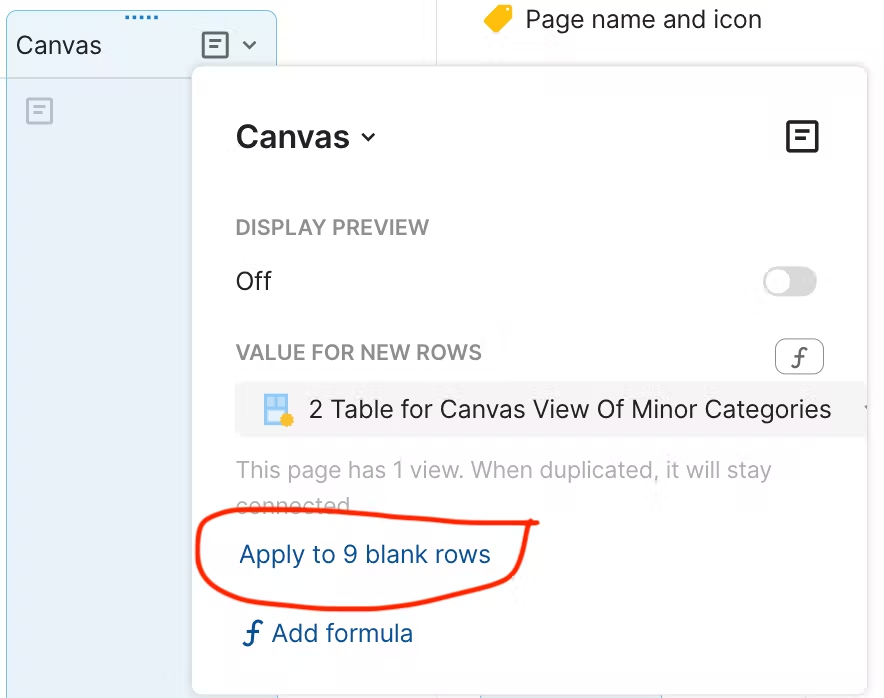This screenshot has width=884, height=698.
Task: Click the table icon in the value dropdown
Action: pos(278,409)
